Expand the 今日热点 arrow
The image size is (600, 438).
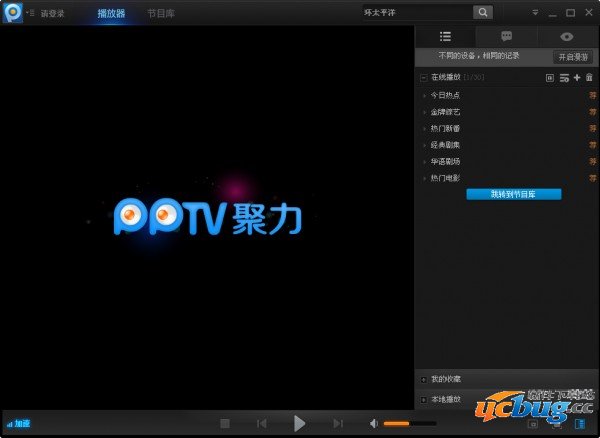click(424, 96)
